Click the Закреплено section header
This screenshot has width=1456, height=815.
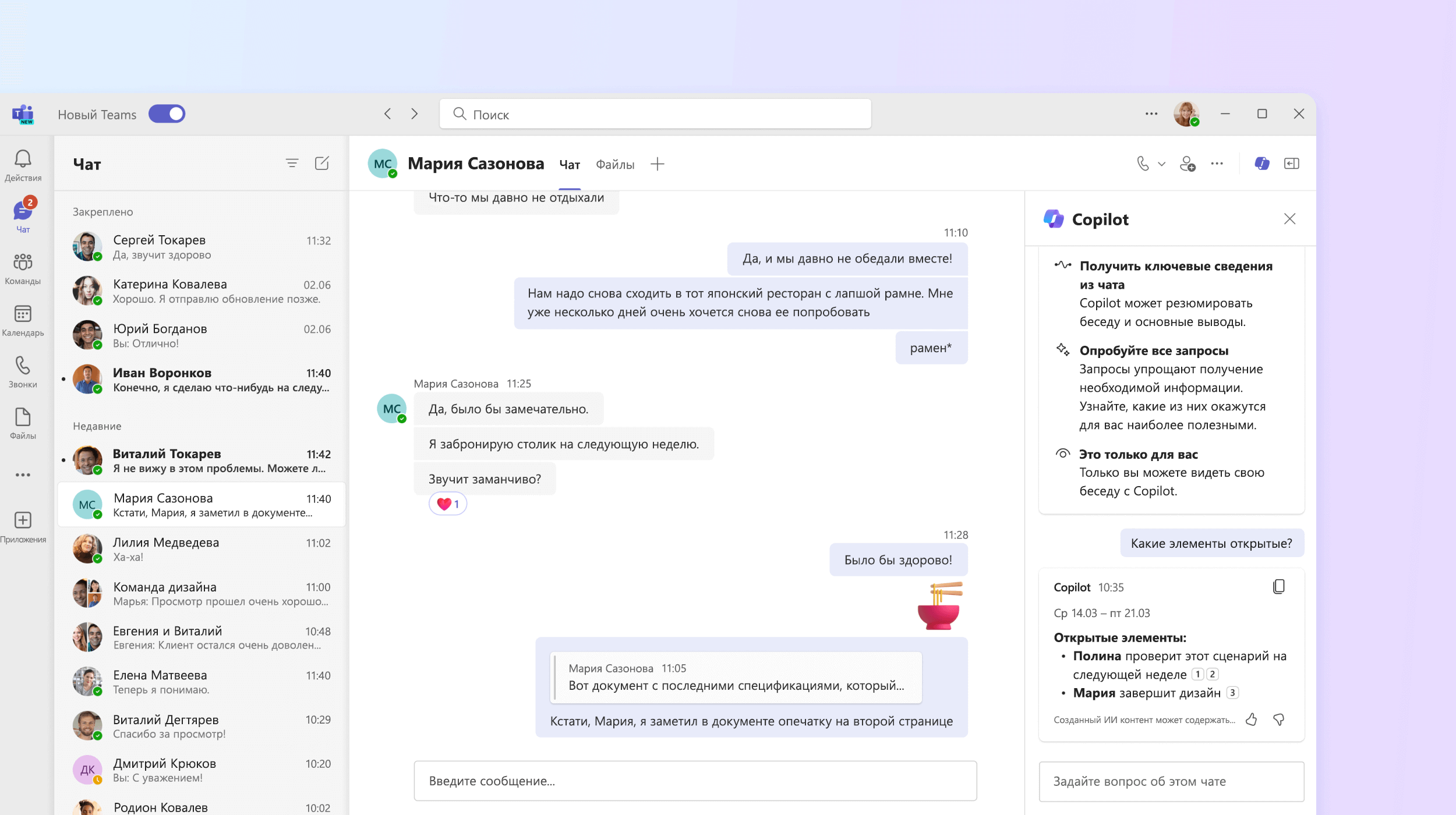click(x=103, y=212)
